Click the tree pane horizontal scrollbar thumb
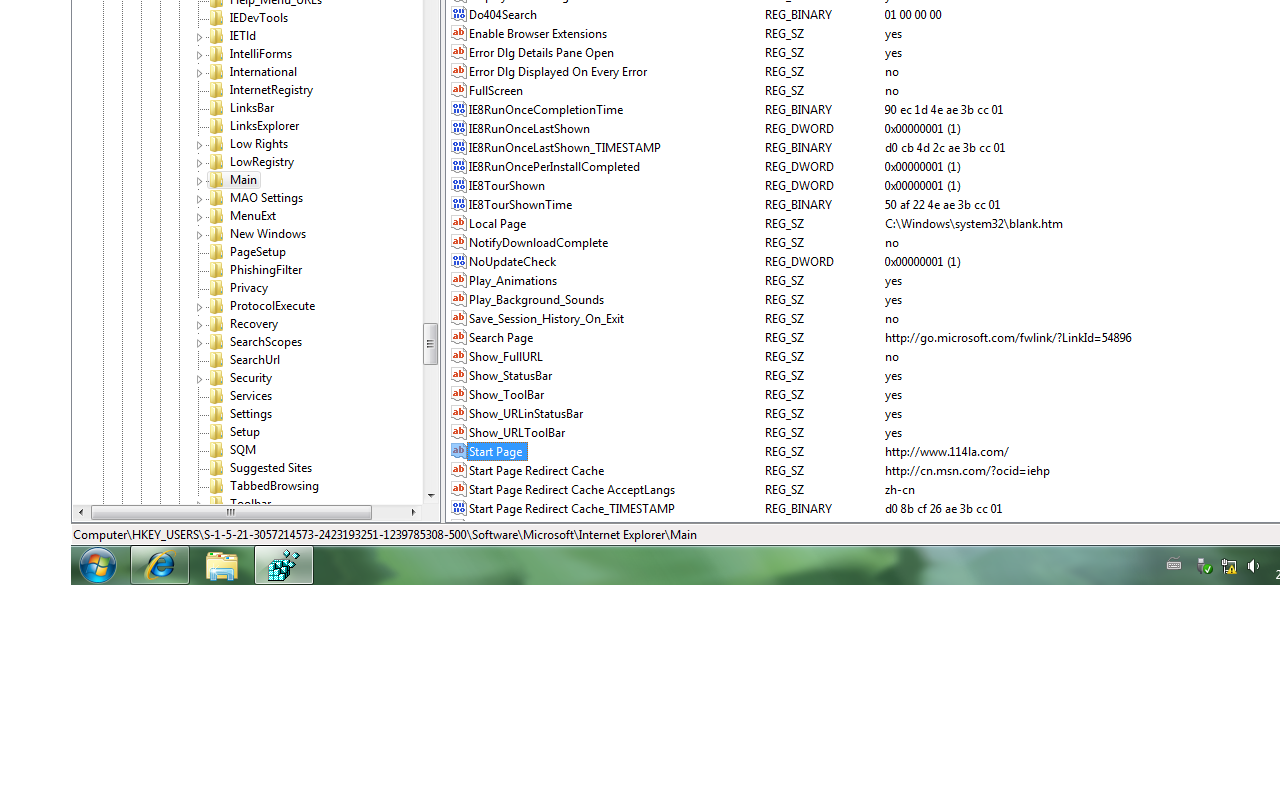The height and width of the screenshot is (800, 1280). (x=231, y=512)
